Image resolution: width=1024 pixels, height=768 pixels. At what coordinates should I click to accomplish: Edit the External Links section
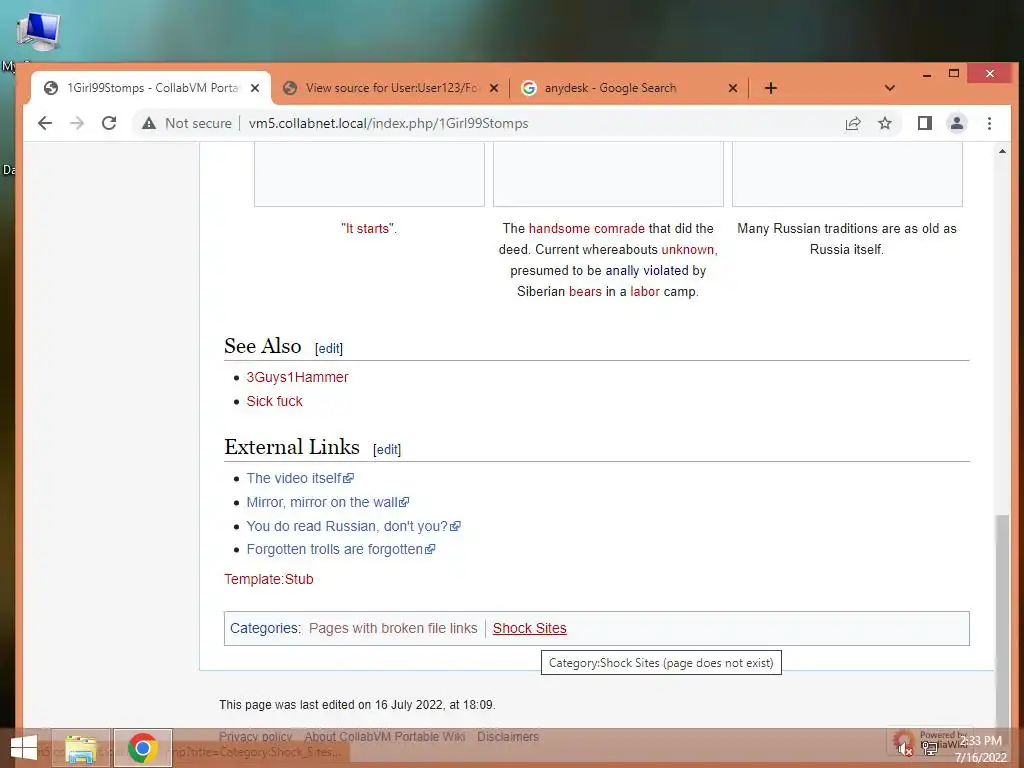tap(387, 450)
